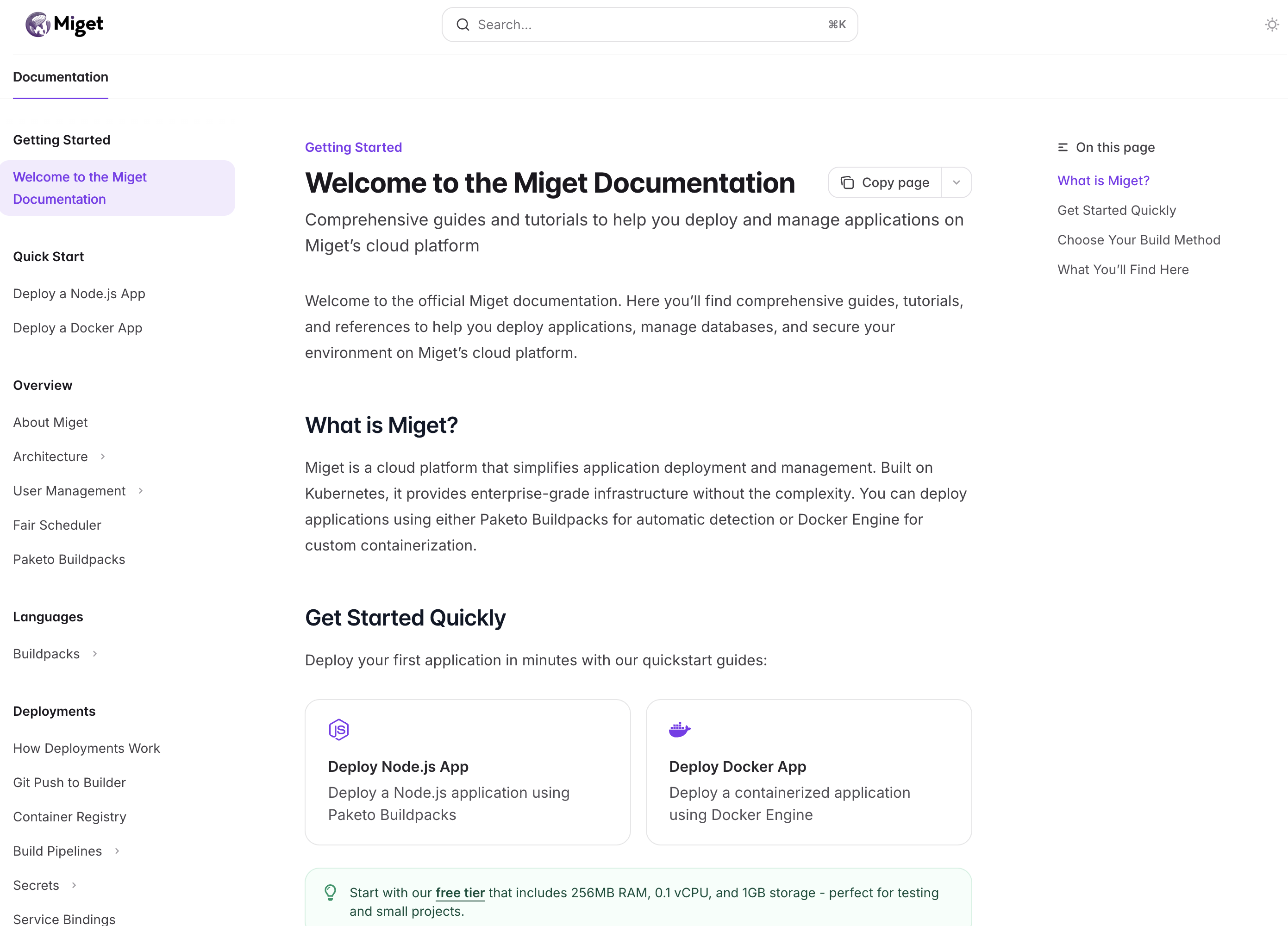This screenshot has width=1288, height=926.
Task: Expand the Buildpacks section under Languages
Action: tap(94, 653)
